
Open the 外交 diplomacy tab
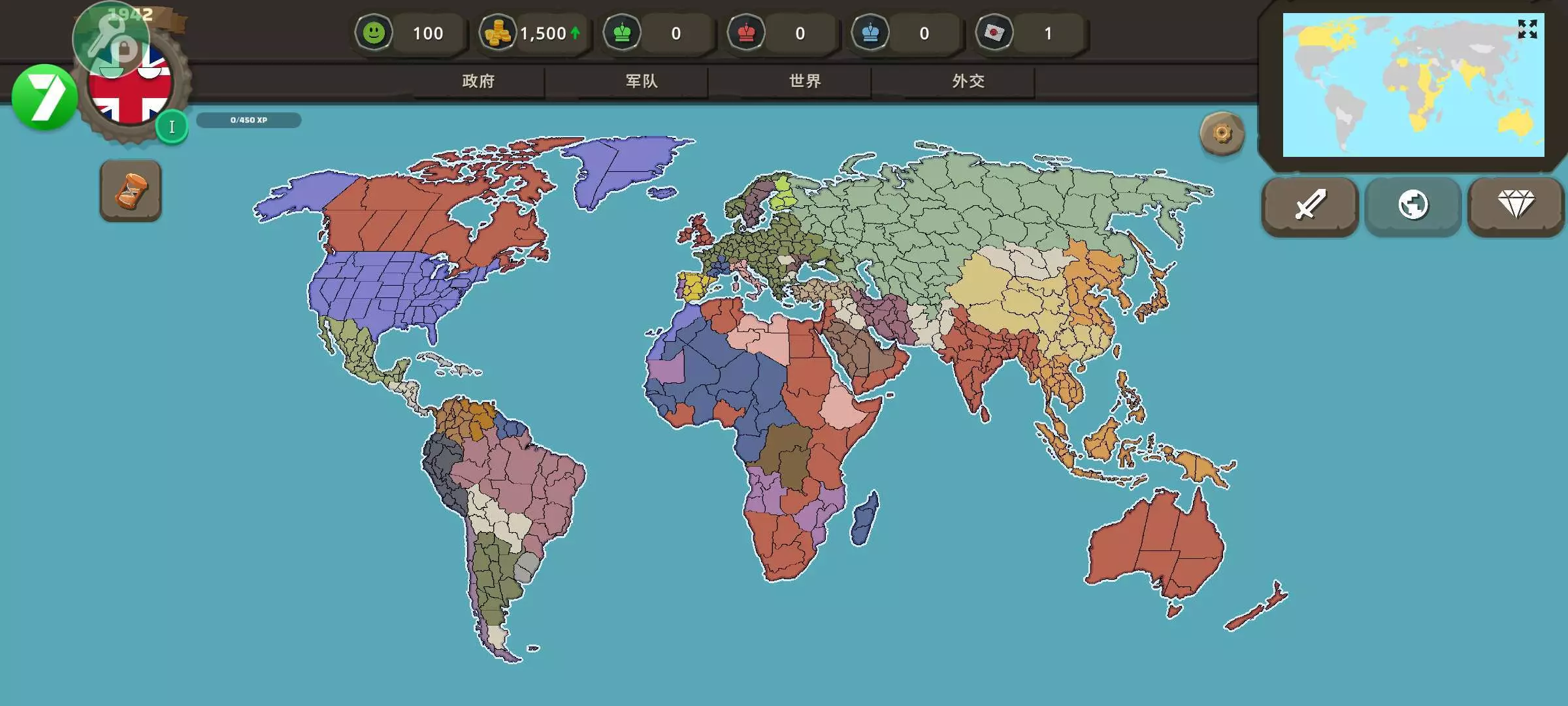(968, 81)
